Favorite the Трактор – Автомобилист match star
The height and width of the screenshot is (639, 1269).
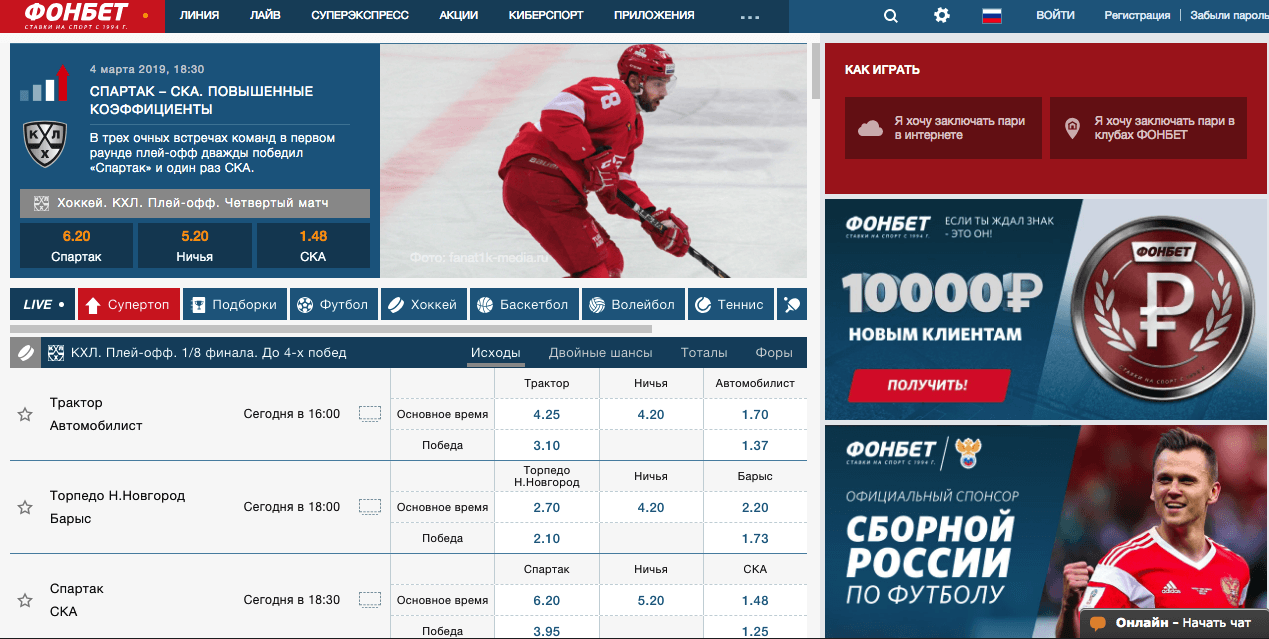[x=25, y=414]
